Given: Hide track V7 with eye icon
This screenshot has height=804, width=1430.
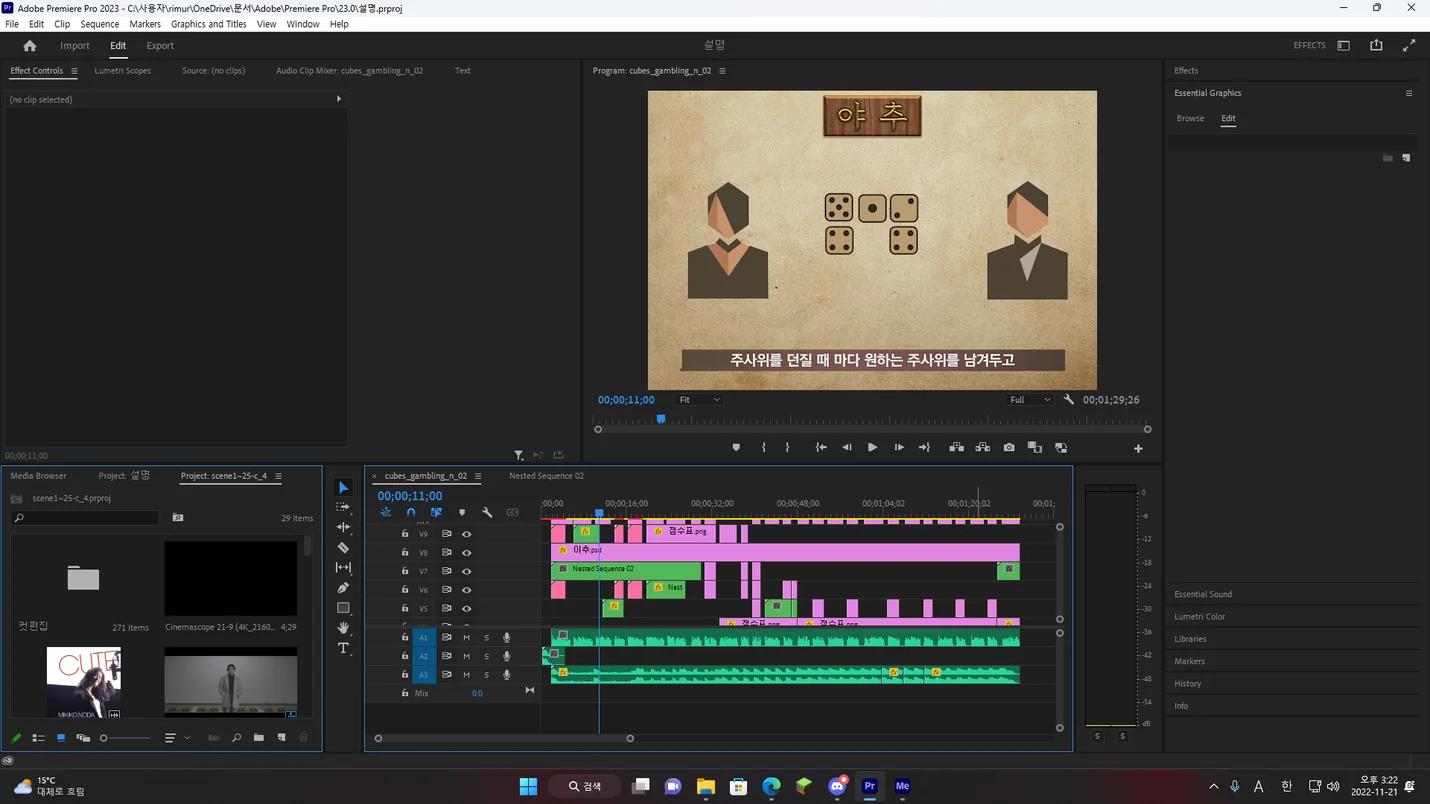Looking at the screenshot, I should click(466, 571).
